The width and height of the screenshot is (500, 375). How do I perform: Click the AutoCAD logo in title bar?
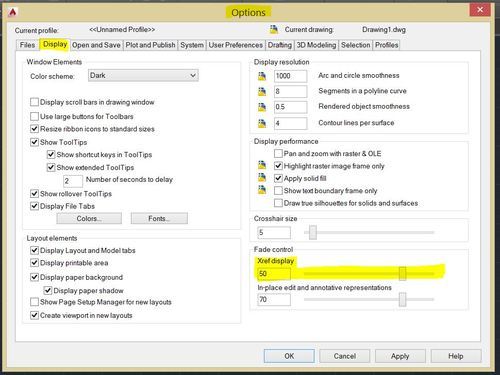(13, 12)
